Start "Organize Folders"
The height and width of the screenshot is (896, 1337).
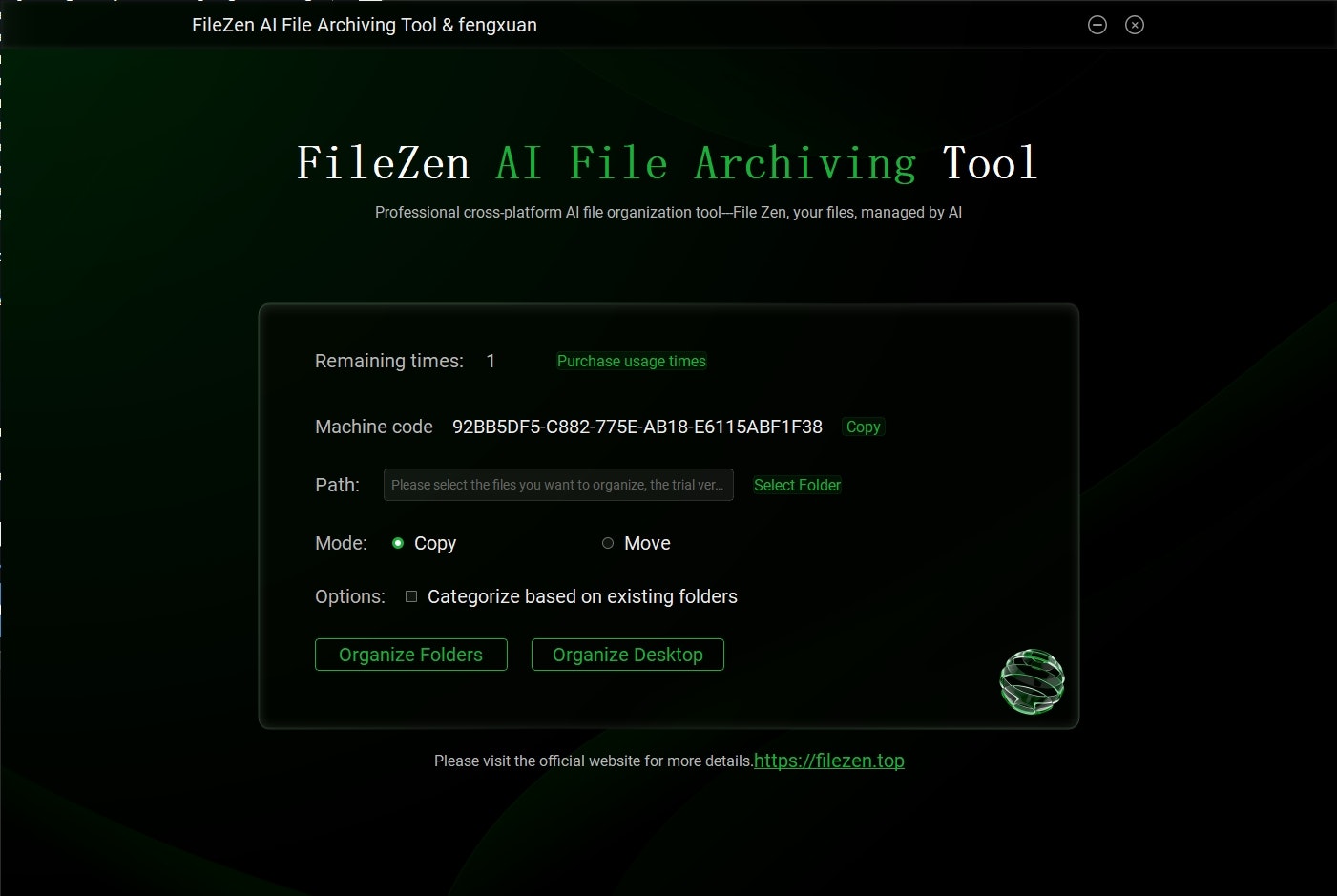[410, 655]
